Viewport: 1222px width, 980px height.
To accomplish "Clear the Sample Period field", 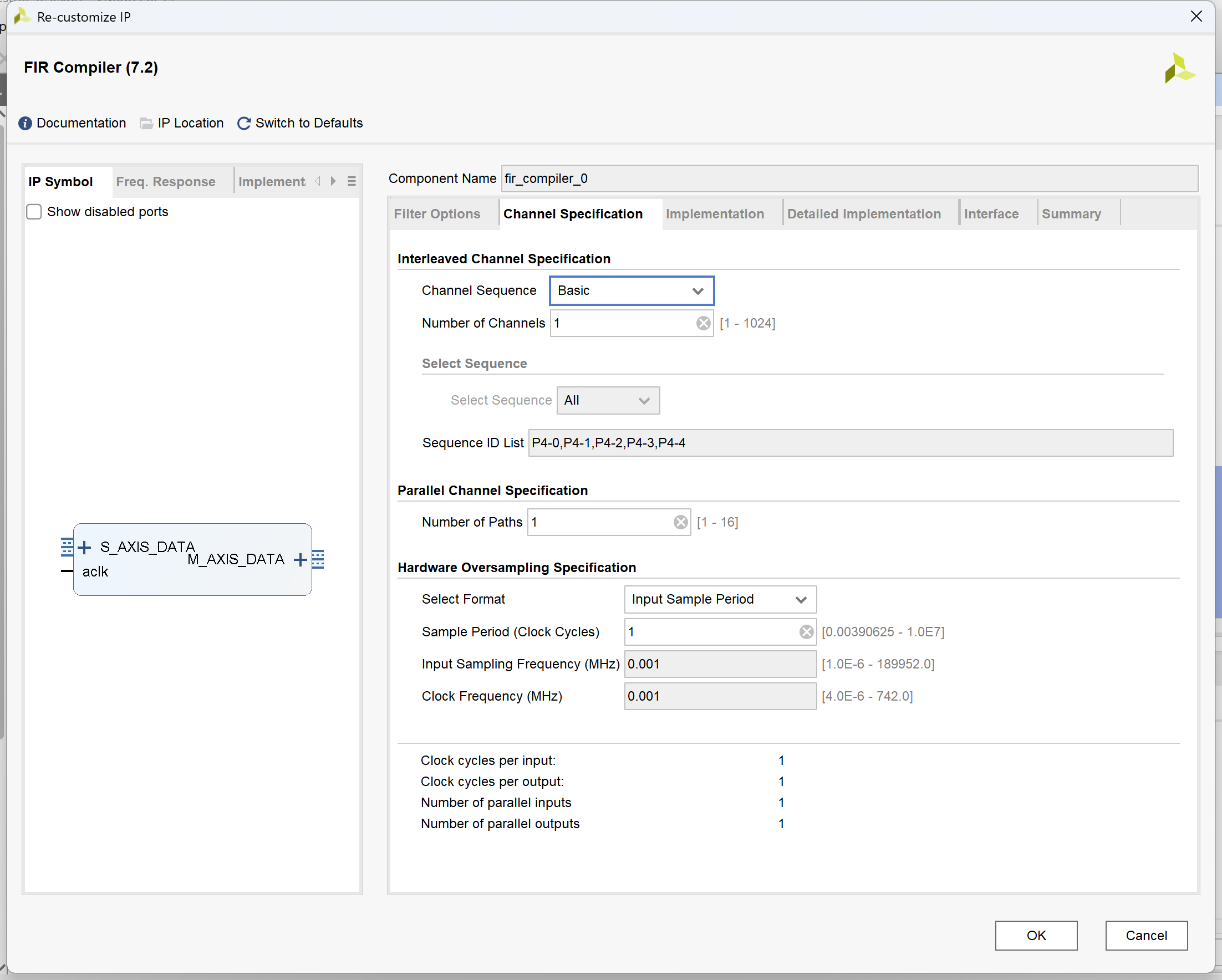I will pos(806,632).
